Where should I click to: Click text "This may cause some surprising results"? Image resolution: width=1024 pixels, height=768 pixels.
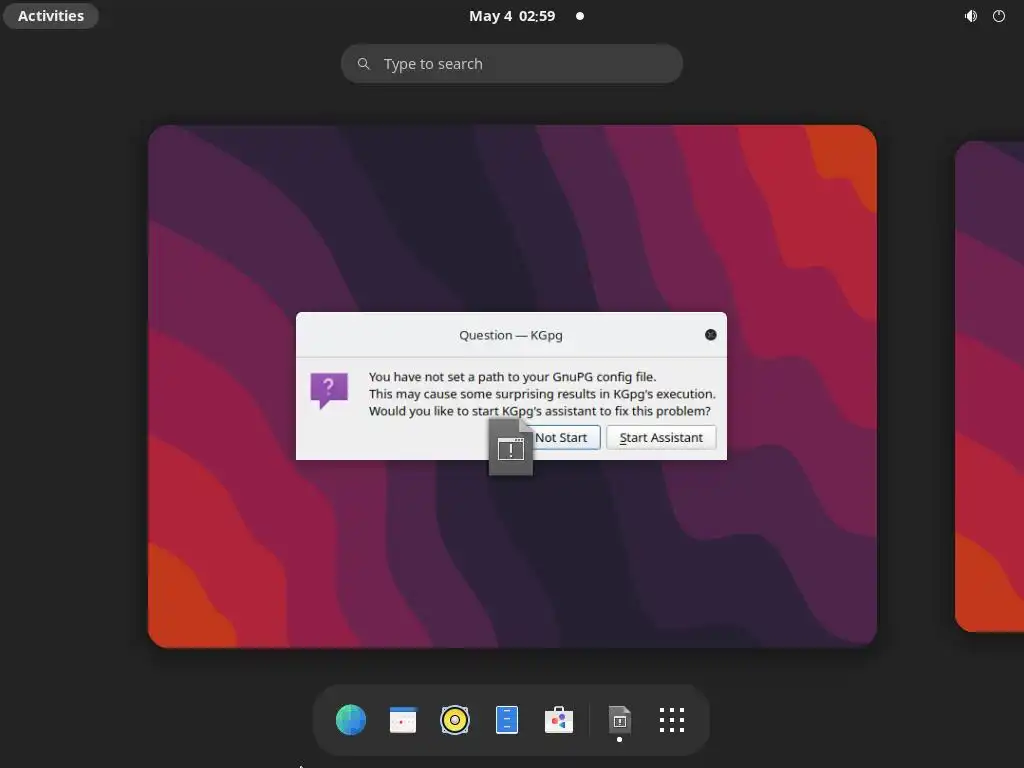click(483, 394)
